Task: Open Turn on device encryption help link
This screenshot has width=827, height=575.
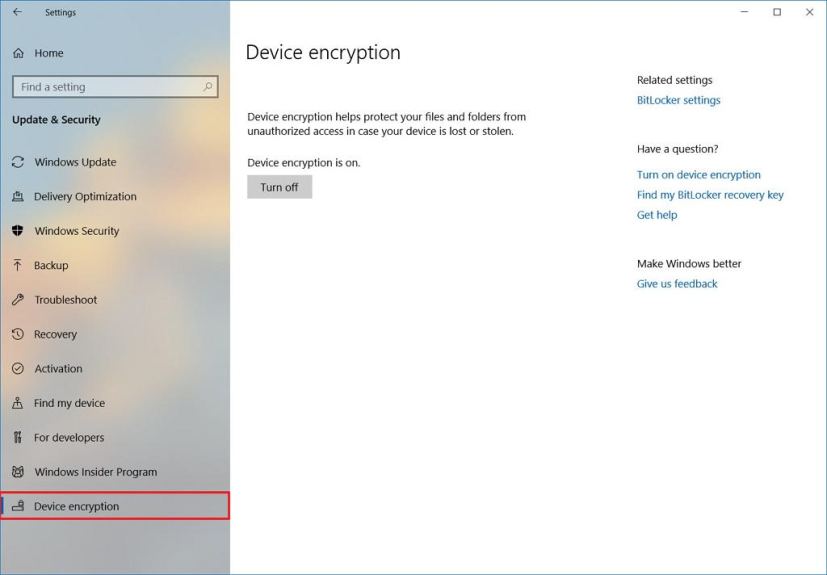Action: click(698, 175)
